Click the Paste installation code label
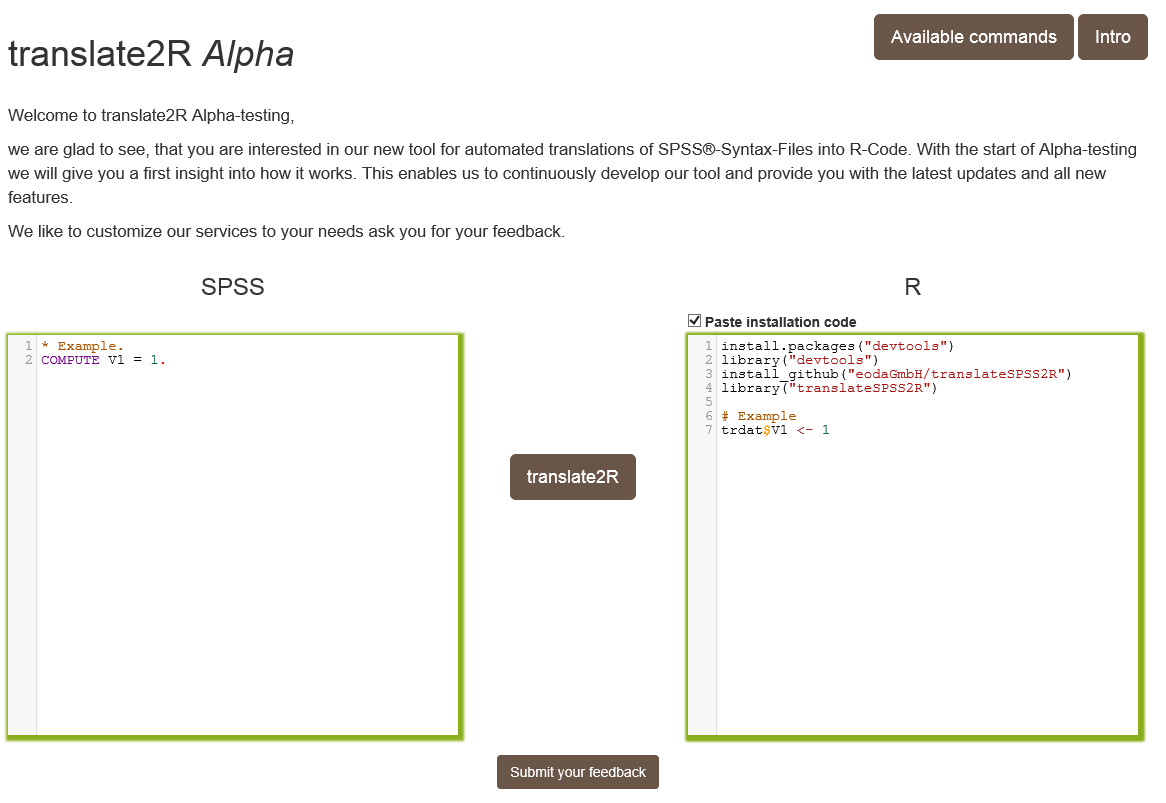Viewport: 1166px width, 803px height. click(780, 322)
